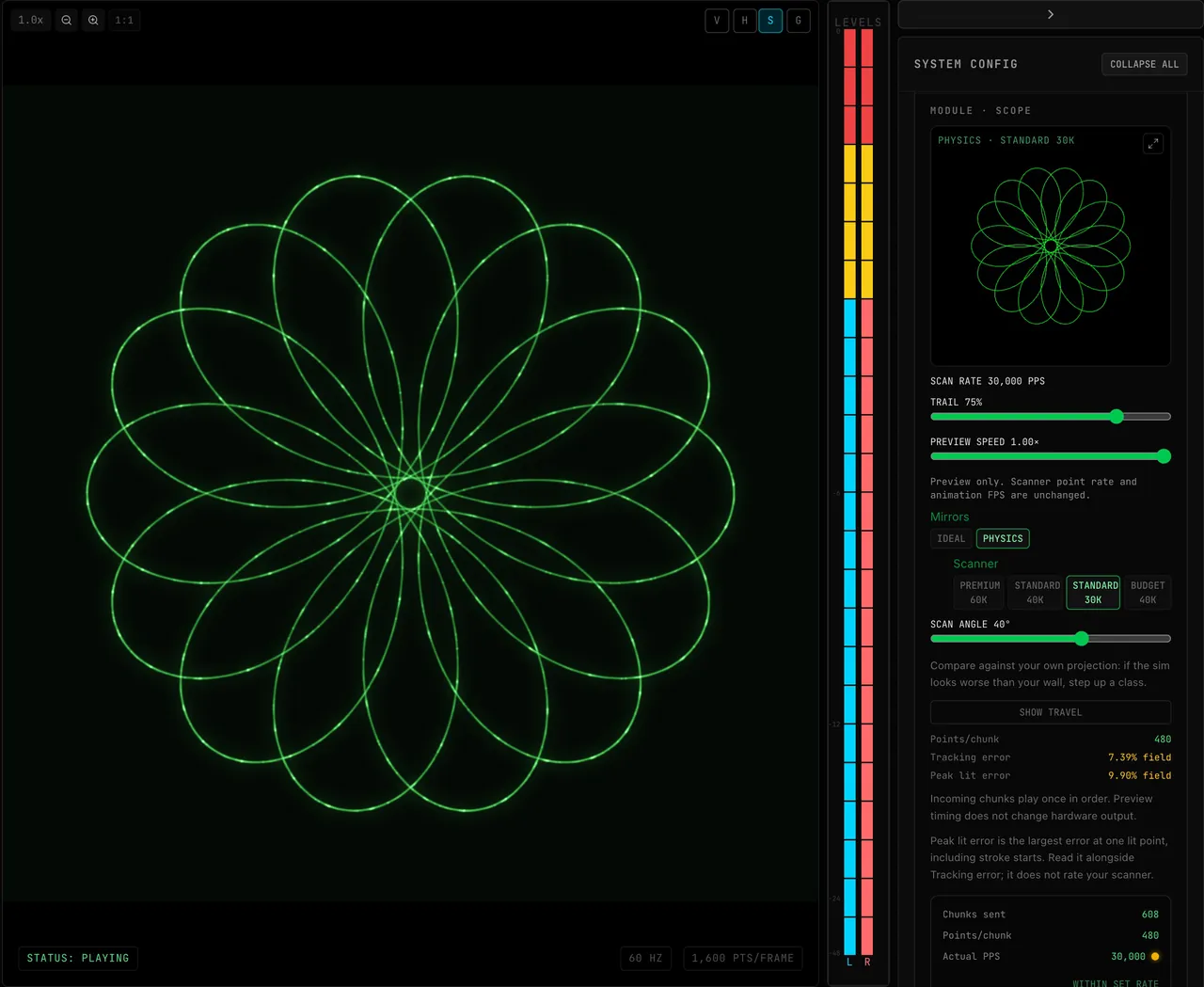Click the Tracking error 7.39% field value

tap(1139, 757)
